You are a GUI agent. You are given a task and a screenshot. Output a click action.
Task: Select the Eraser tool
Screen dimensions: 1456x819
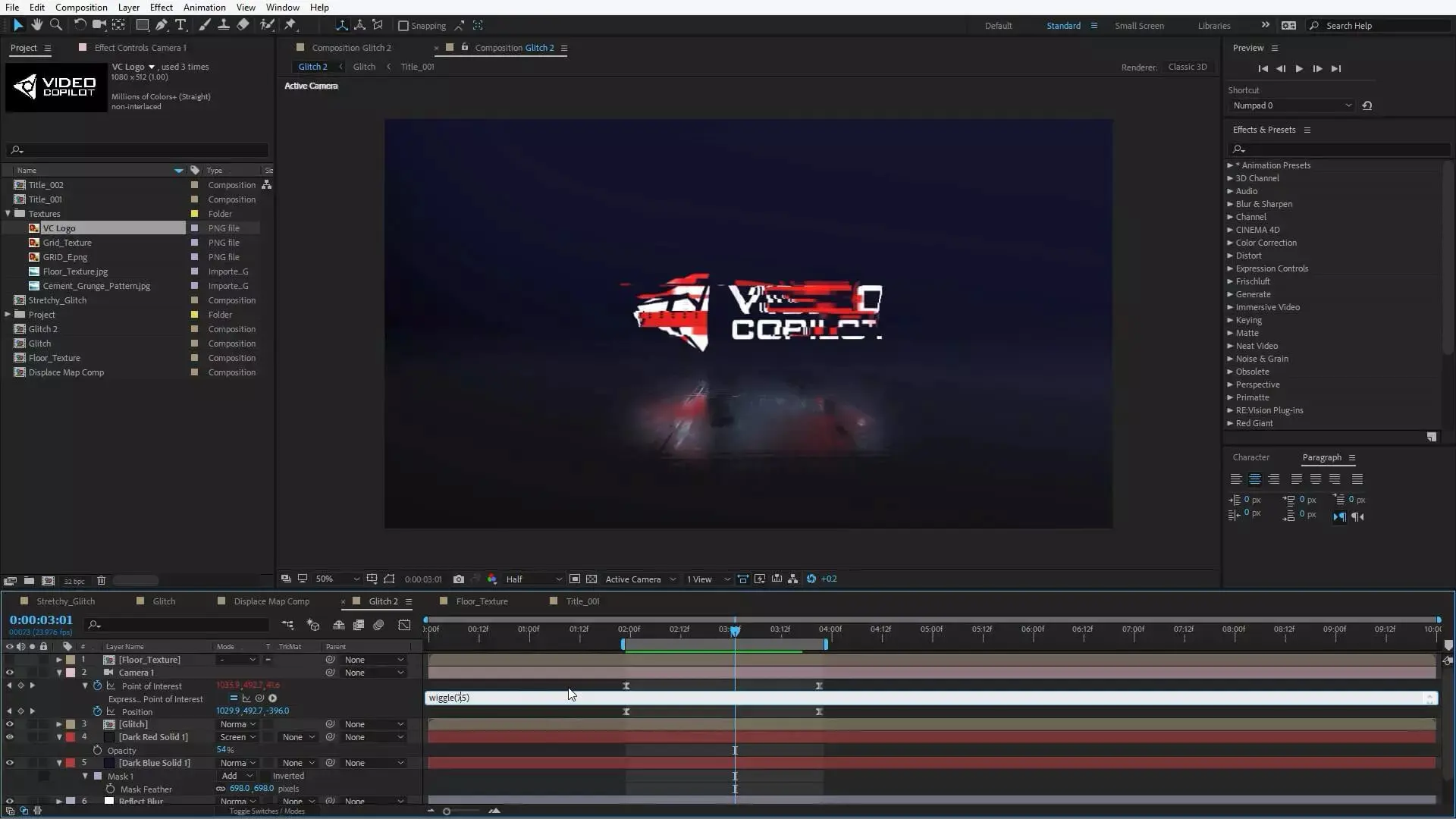243,25
